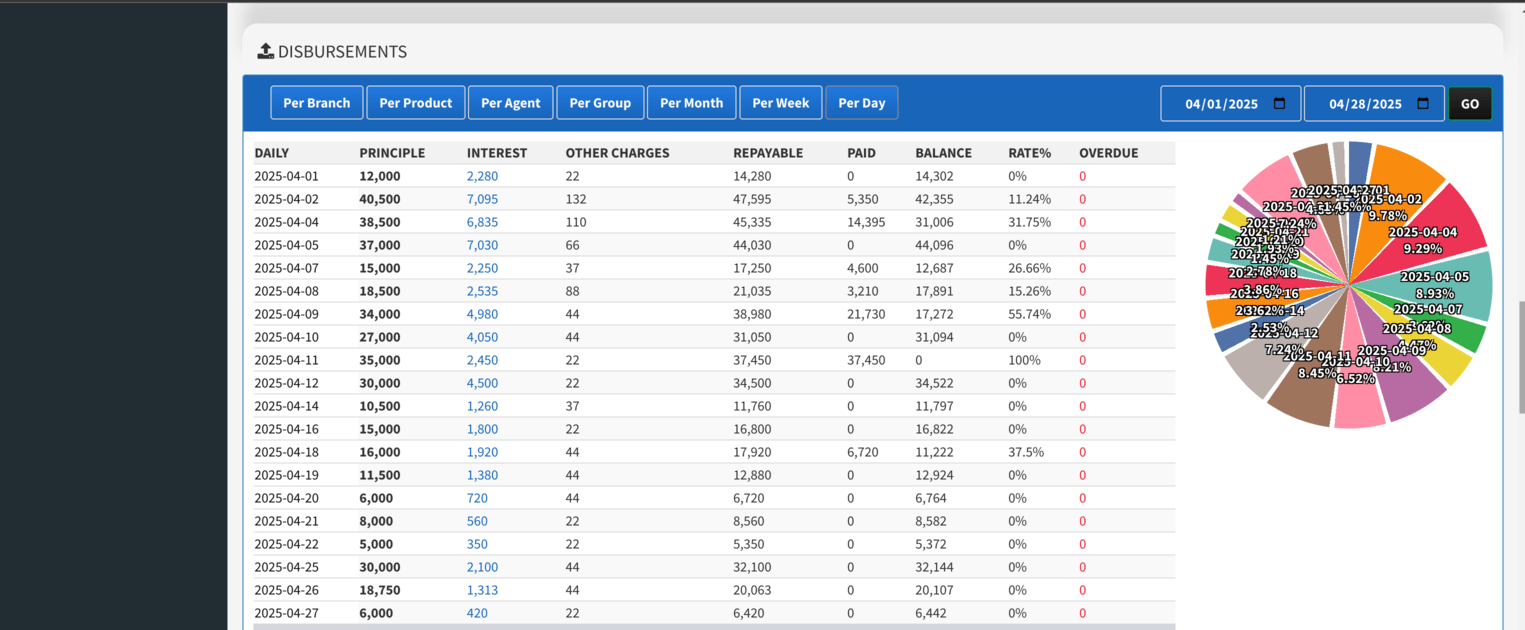Open interest link 2,100 for 2025-04-25
1525x630 pixels.
pos(482,567)
